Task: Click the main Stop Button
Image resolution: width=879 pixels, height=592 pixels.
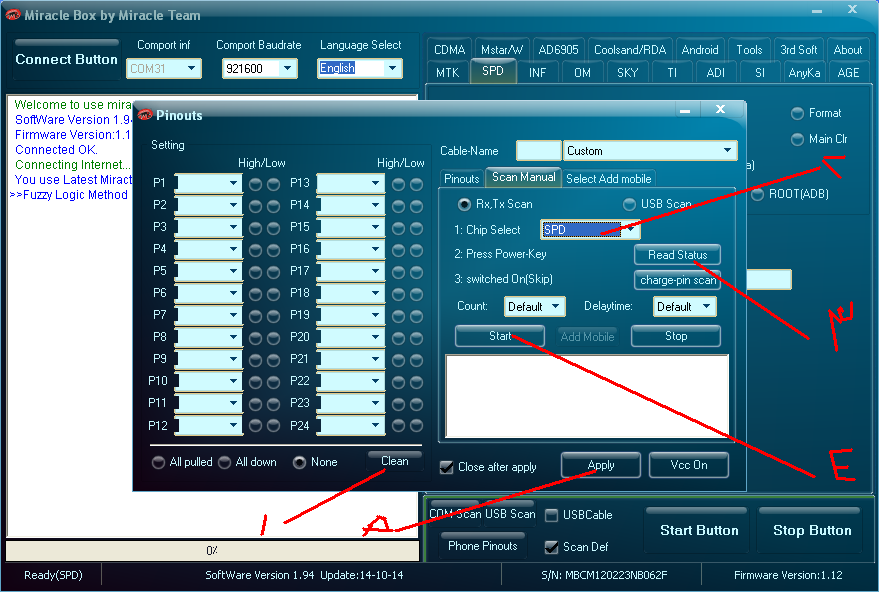Action: tap(811, 530)
